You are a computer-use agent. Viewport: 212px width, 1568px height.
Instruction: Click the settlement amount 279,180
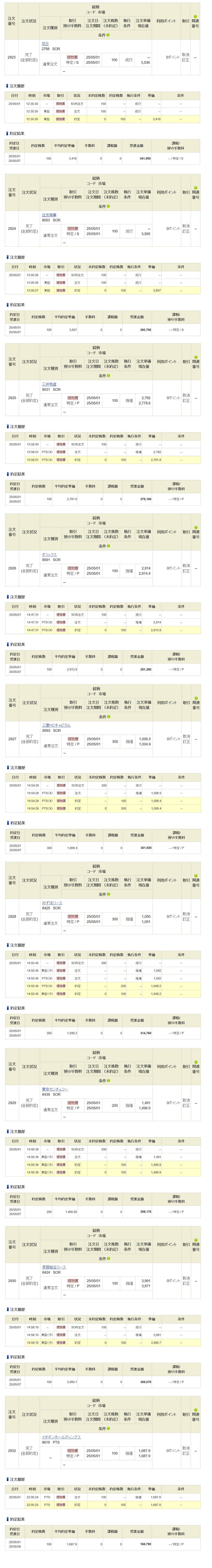146,499
